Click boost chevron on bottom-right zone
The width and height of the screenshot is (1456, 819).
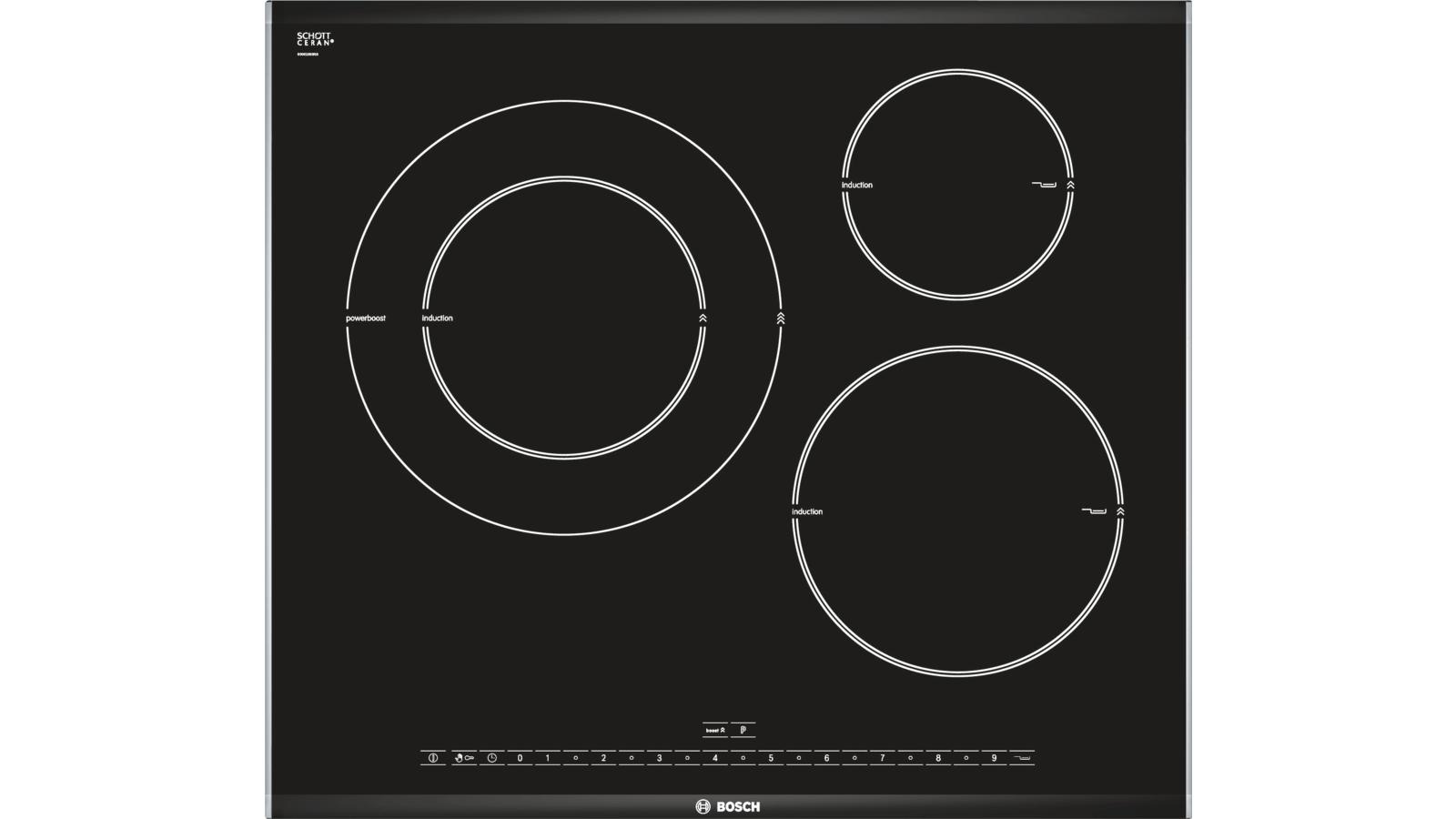click(x=1120, y=511)
